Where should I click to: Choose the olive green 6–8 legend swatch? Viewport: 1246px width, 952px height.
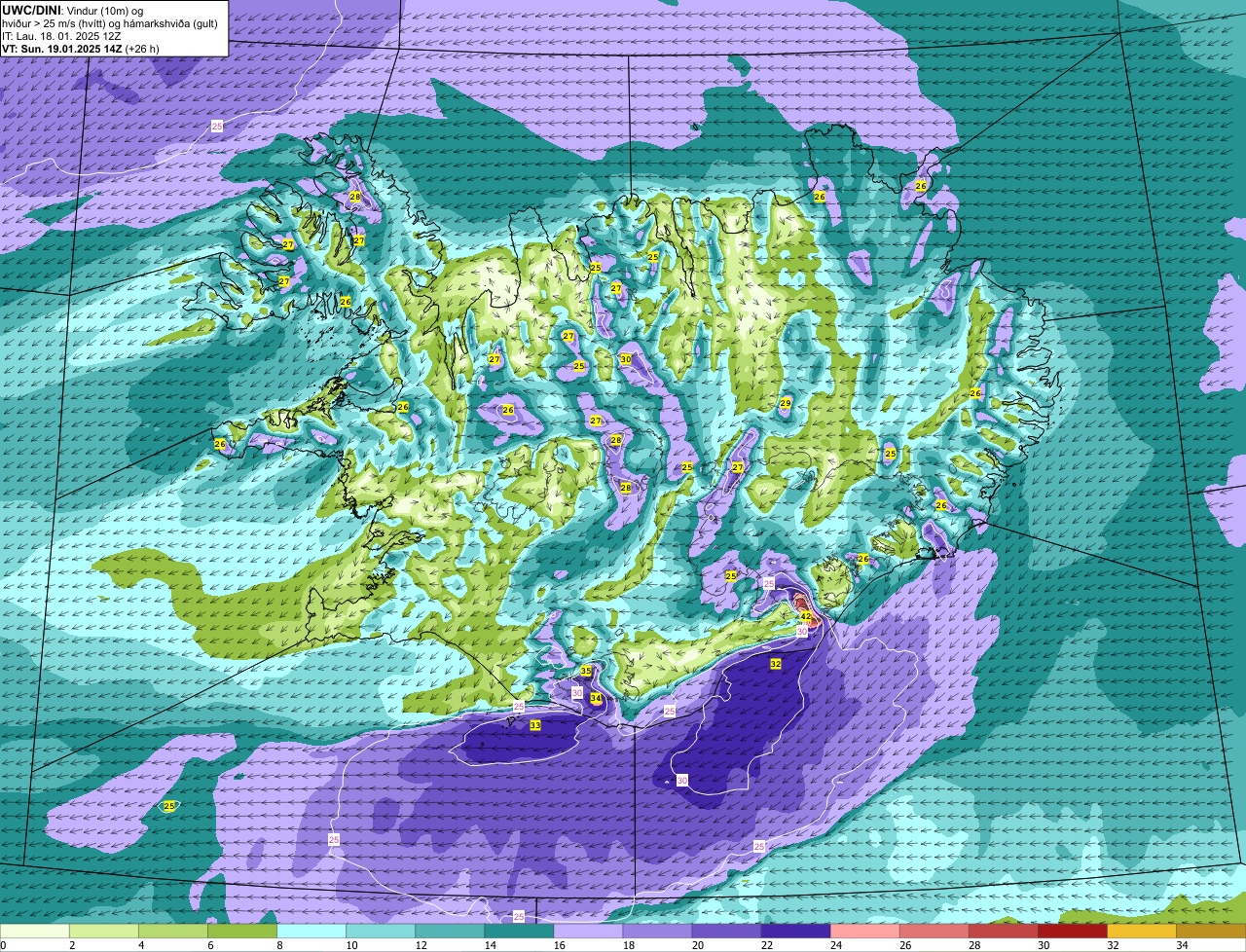tap(242, 932)
